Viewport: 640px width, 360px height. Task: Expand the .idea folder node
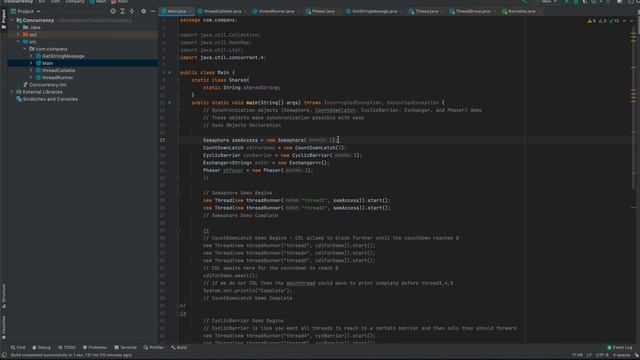pos(18,27)
